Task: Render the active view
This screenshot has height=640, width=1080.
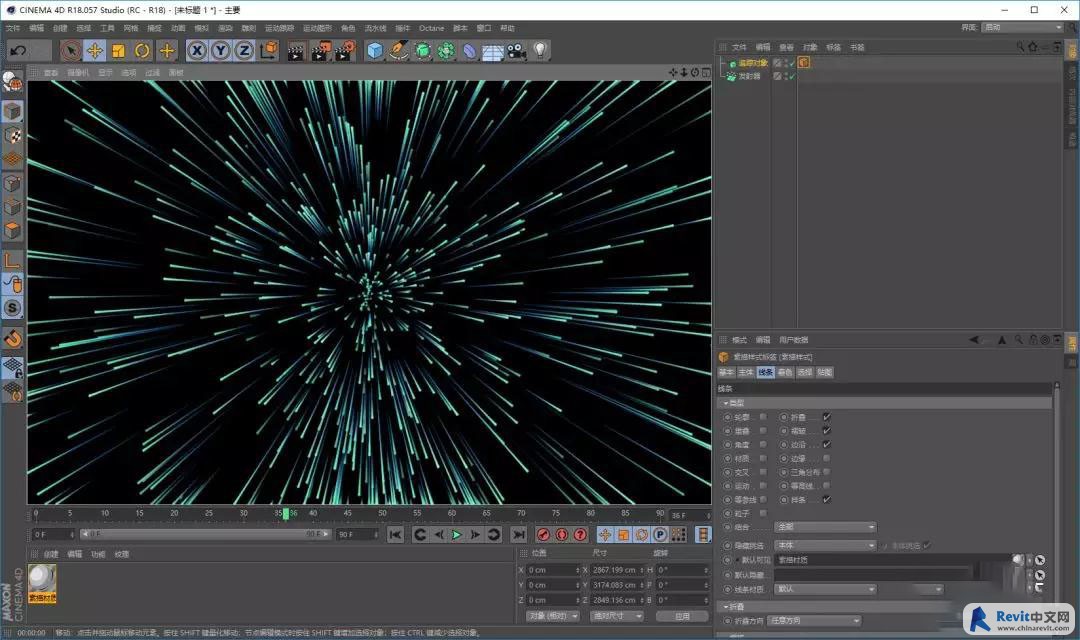Action: tap(295, 51)
